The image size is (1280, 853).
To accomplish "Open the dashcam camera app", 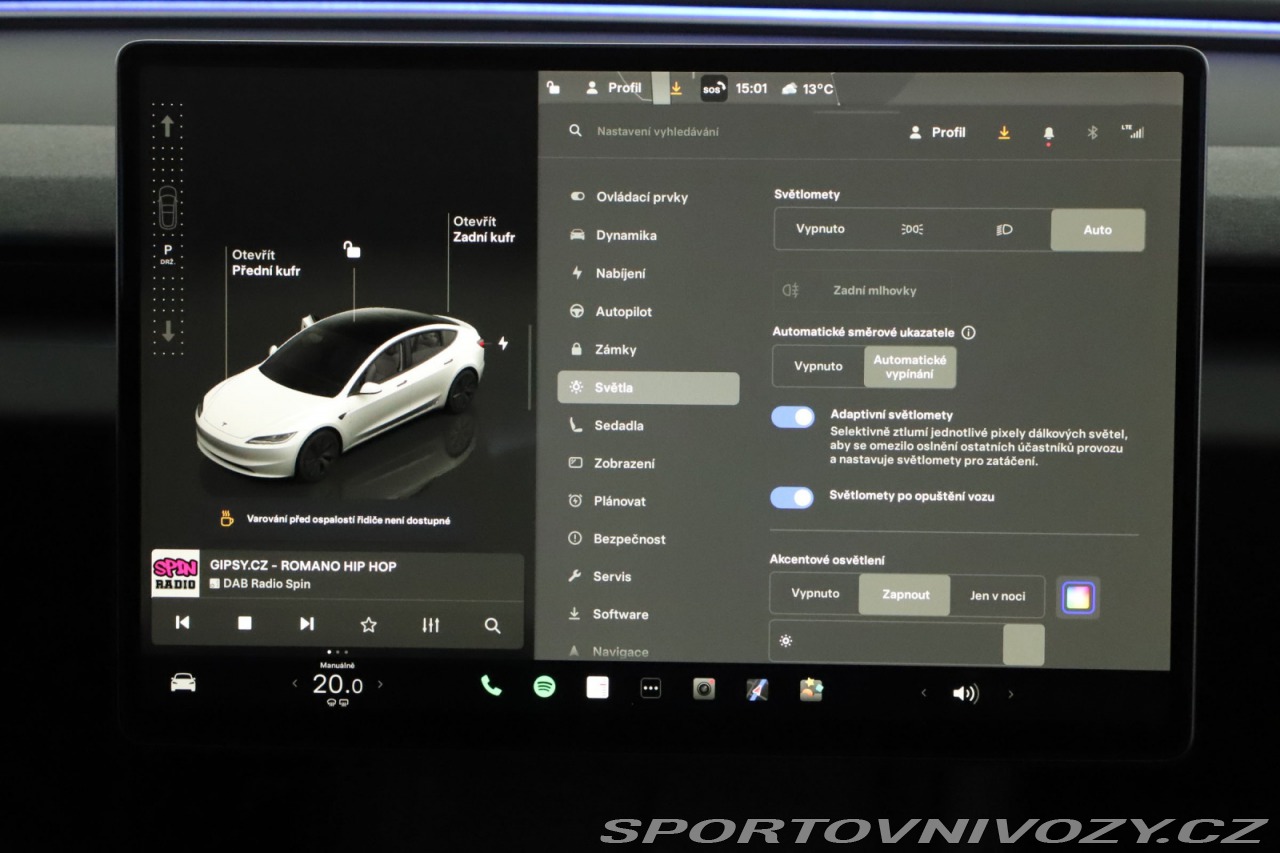I will (704, 689).
